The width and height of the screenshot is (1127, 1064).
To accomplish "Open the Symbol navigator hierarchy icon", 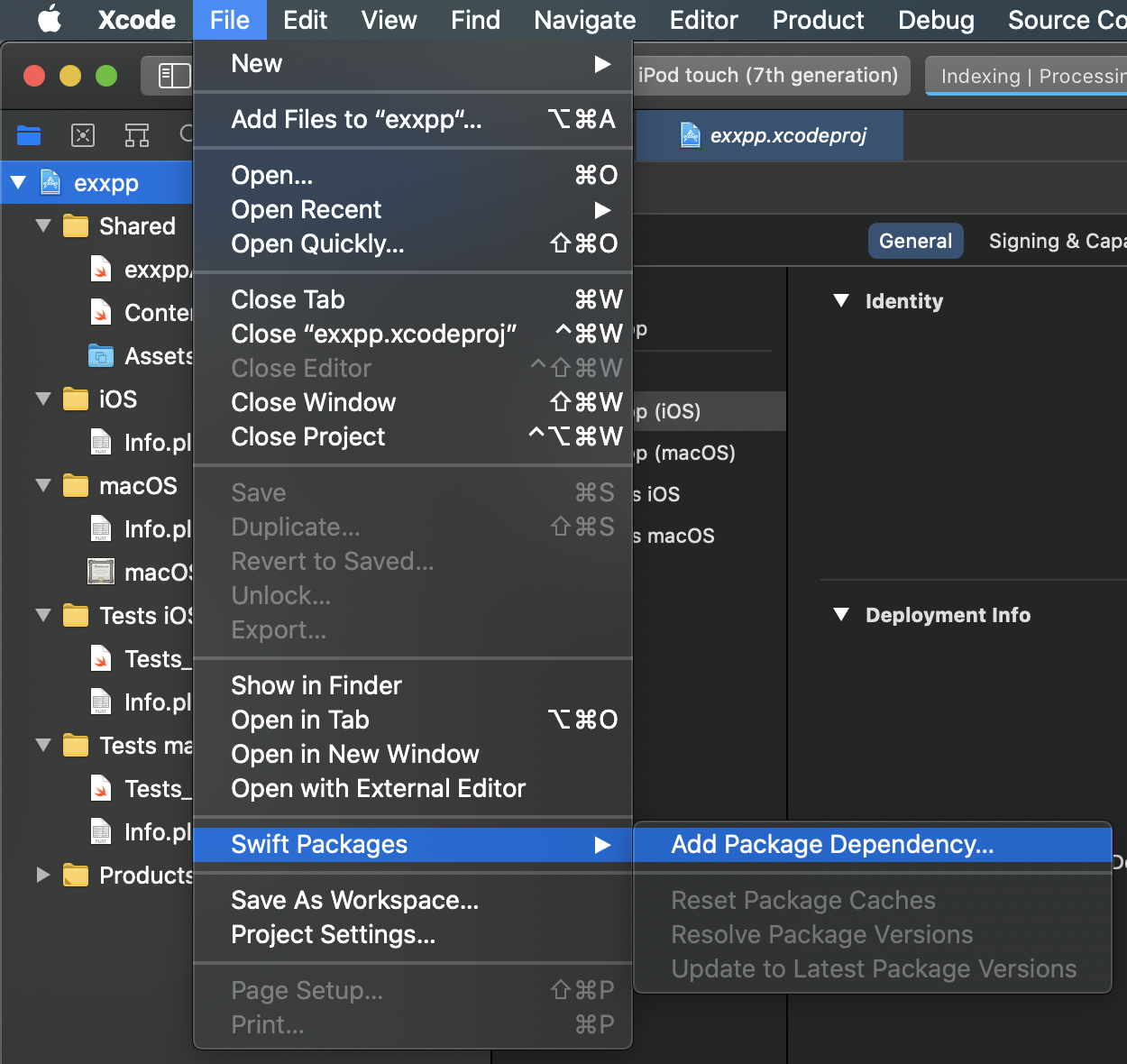I will 137,135.
